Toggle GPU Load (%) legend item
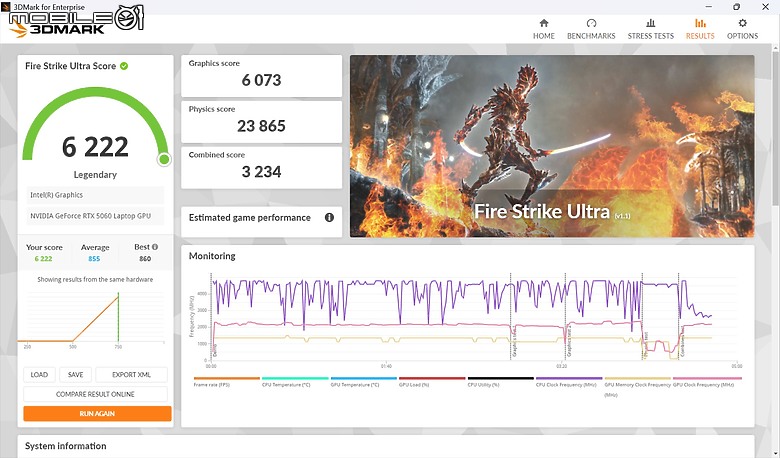The width and height of the screenshot is (780, 458). 432,382
